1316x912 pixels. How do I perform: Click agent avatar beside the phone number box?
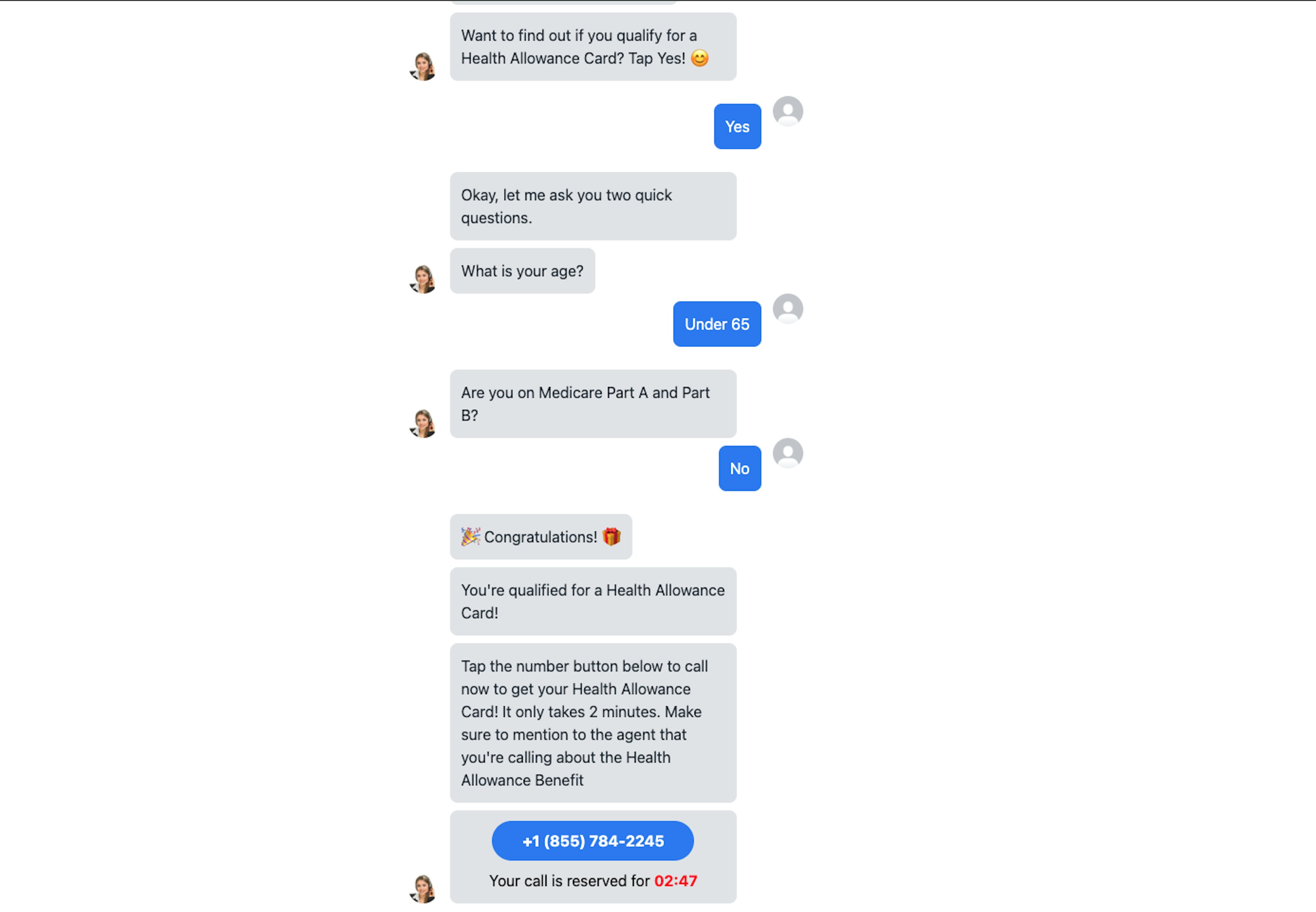click(x=423, y=889)
